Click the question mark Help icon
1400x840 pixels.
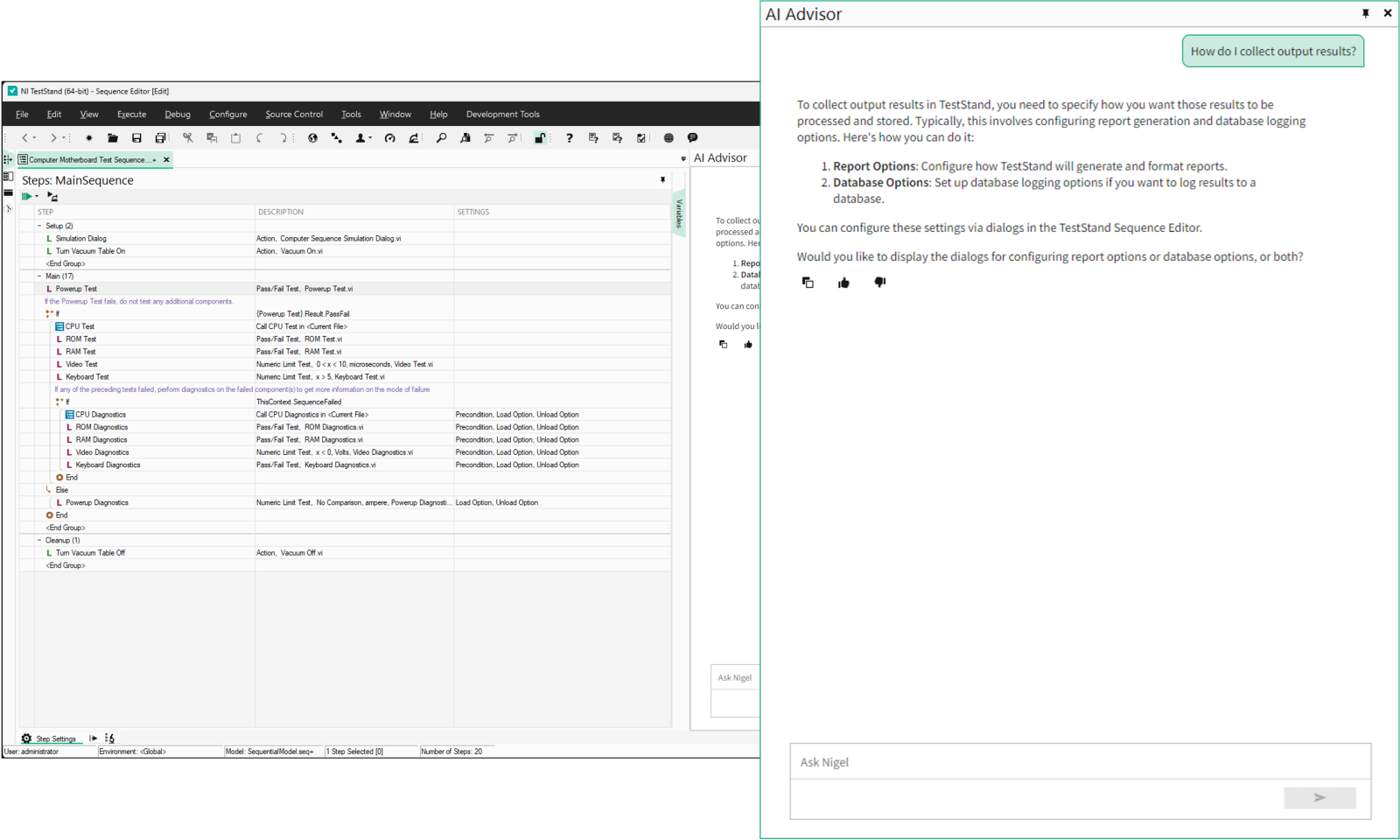pyautogui.click(x=570, y=138)
